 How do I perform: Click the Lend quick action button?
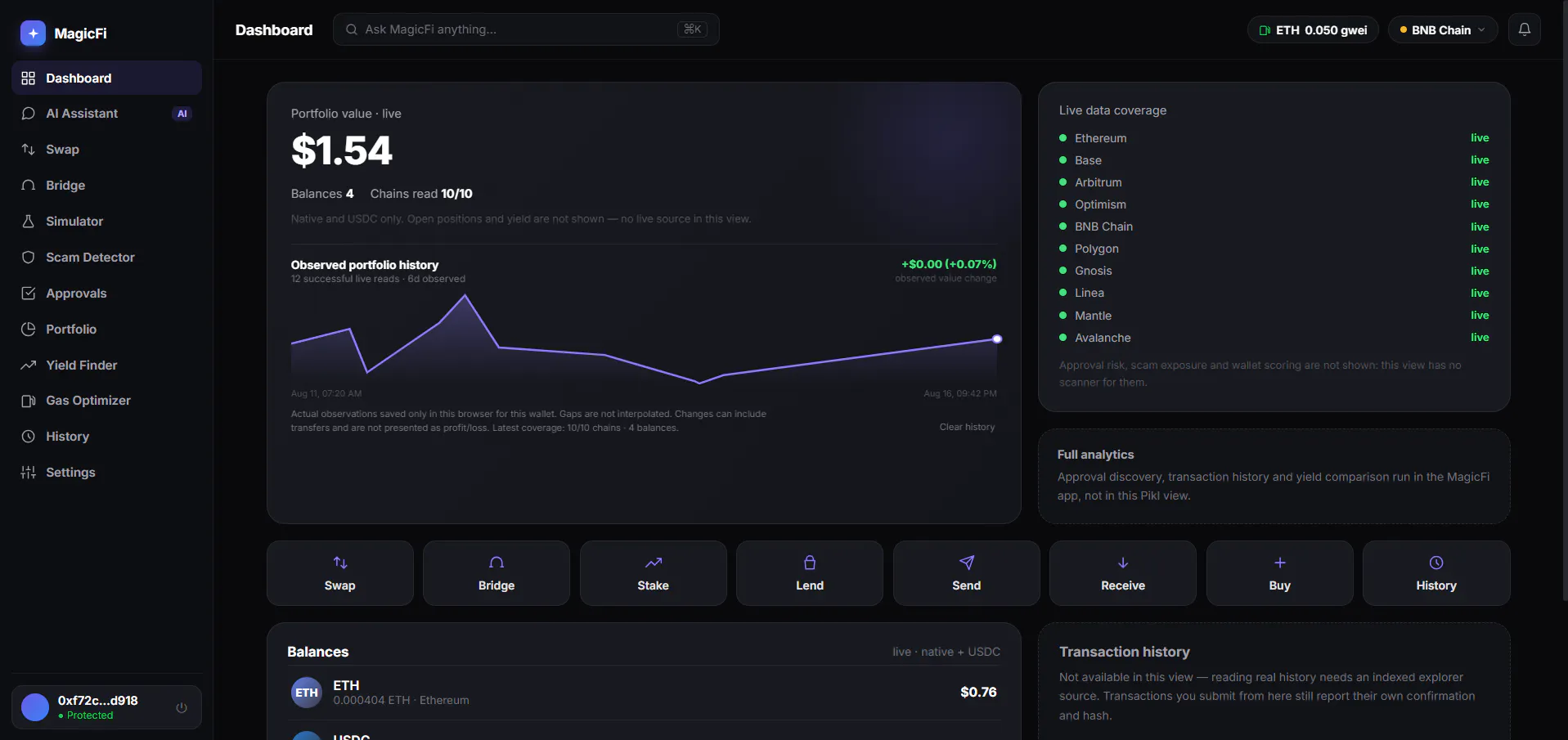pos(810,573)
